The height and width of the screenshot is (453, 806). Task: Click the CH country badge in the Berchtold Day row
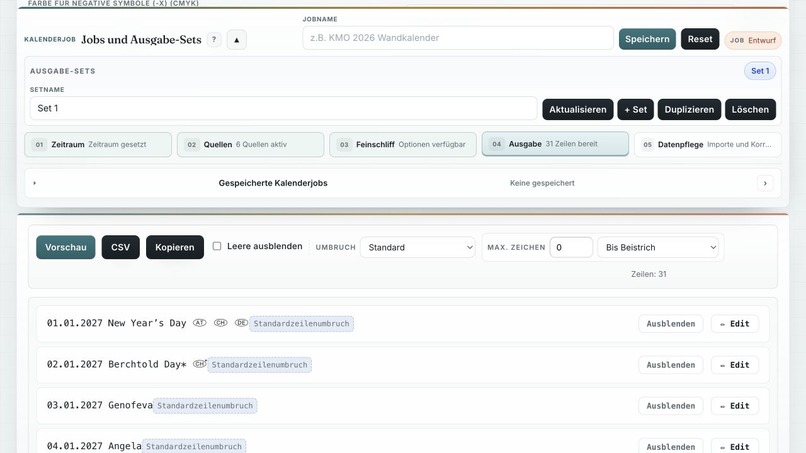click(x=199, y=364)
